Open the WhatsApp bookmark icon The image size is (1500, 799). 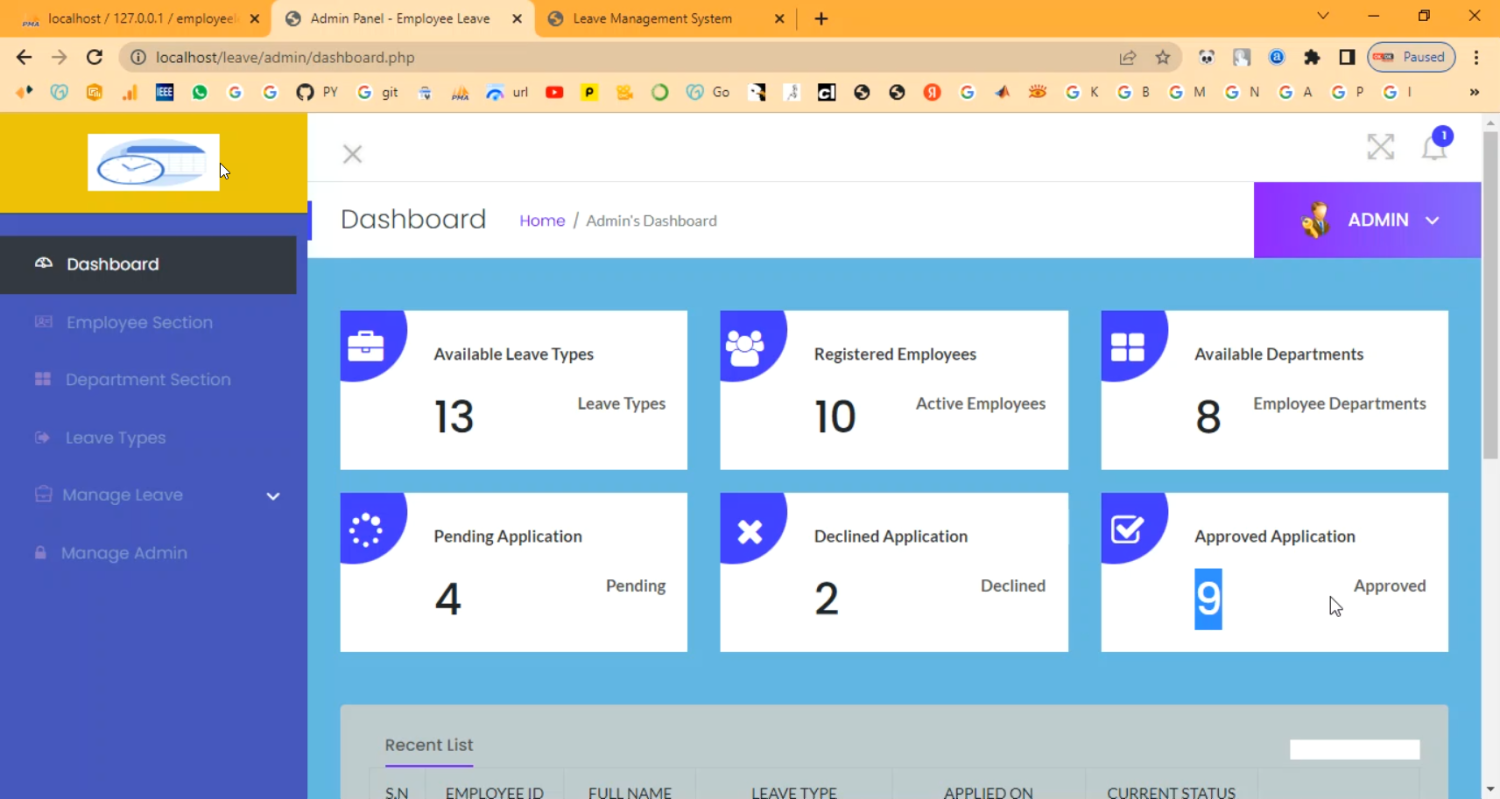click(200, 92)
